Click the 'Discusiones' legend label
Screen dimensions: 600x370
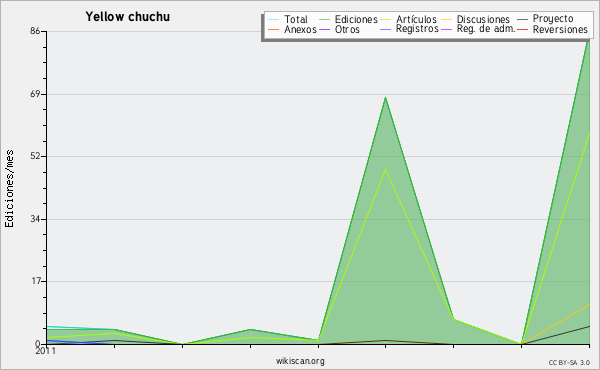pos(483,19)
